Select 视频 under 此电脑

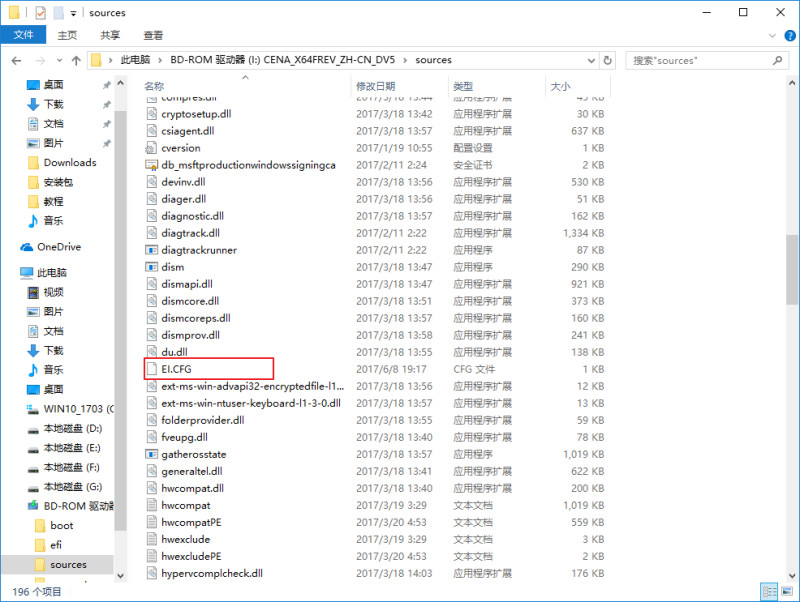(x=53, y=292)
